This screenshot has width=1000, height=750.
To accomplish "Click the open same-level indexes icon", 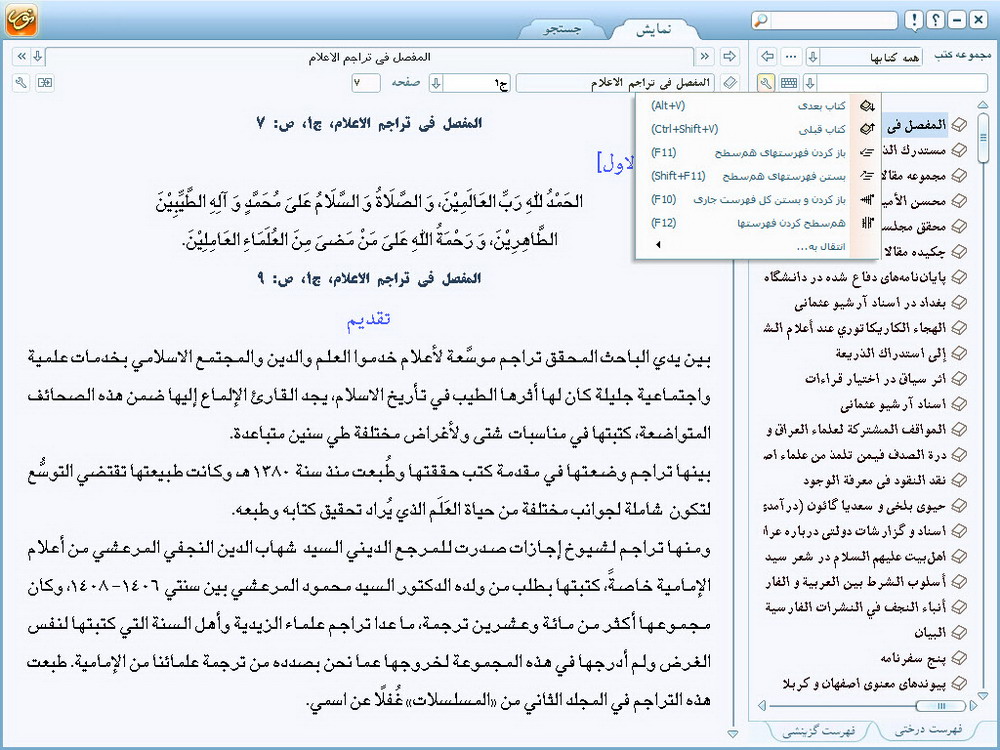I will [867, 152].
